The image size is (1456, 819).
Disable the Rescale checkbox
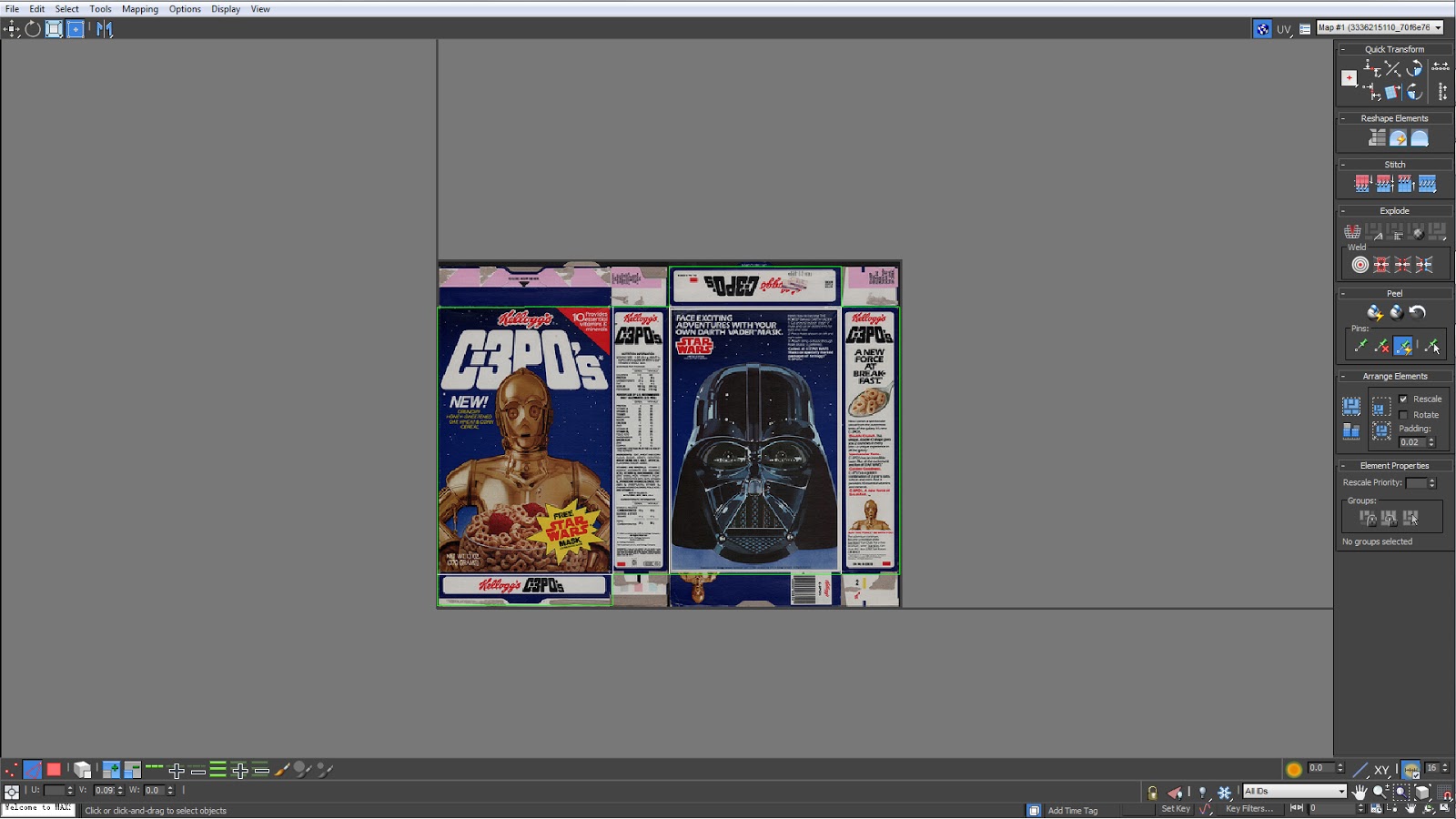click(1403, 399)
